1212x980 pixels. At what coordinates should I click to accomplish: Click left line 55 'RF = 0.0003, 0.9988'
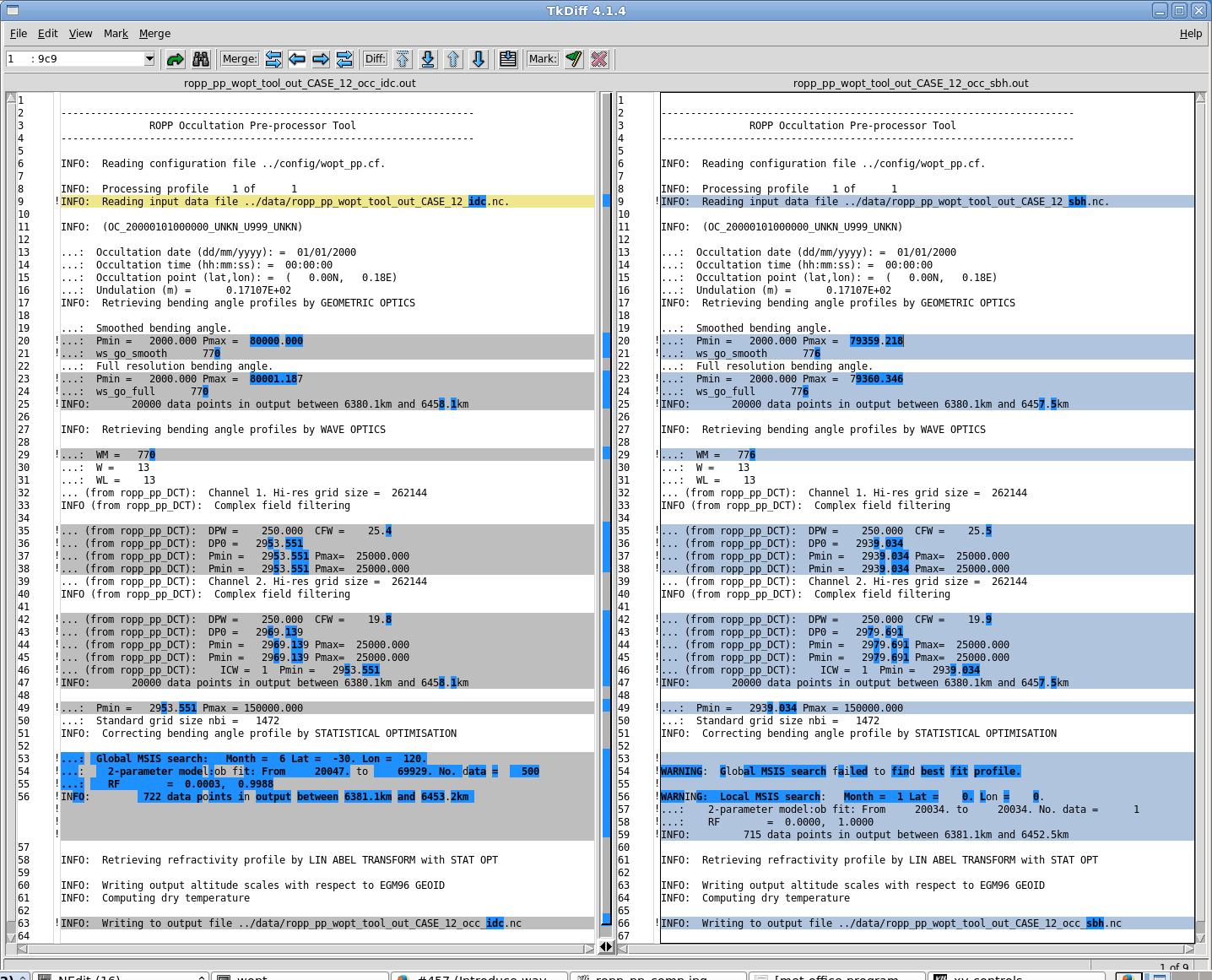coord(327,784)
